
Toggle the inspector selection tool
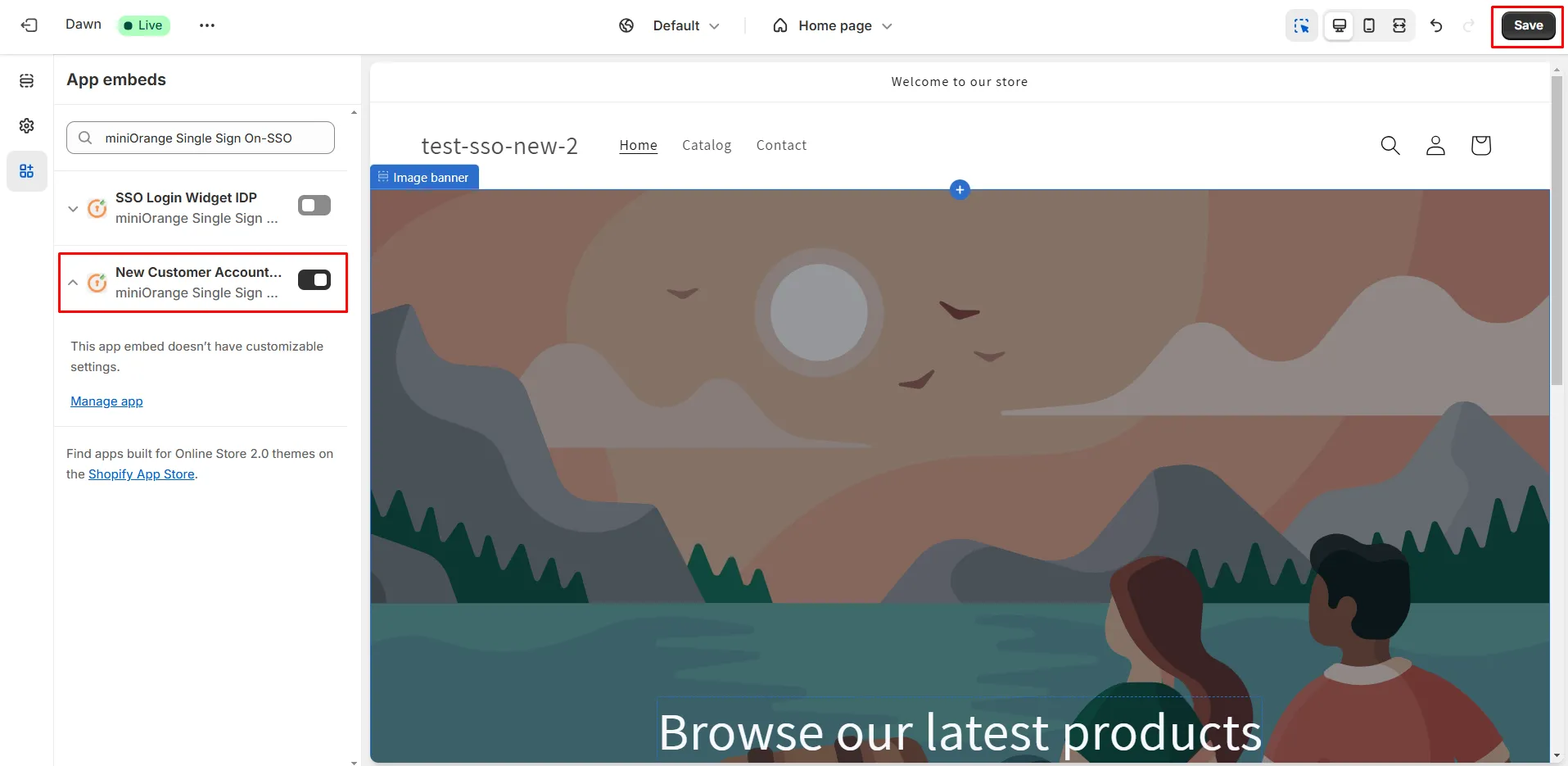point(1302,25)
